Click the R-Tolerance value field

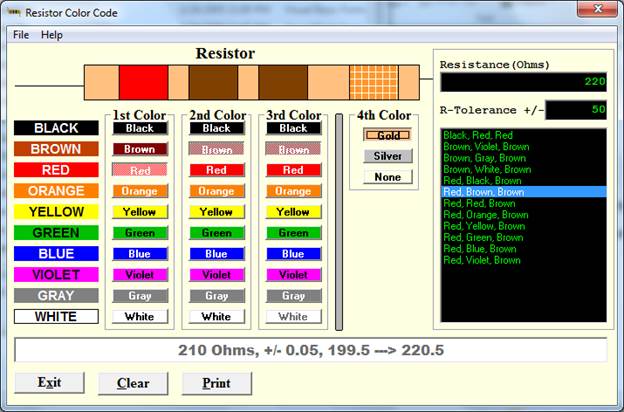tap(575, 110)
